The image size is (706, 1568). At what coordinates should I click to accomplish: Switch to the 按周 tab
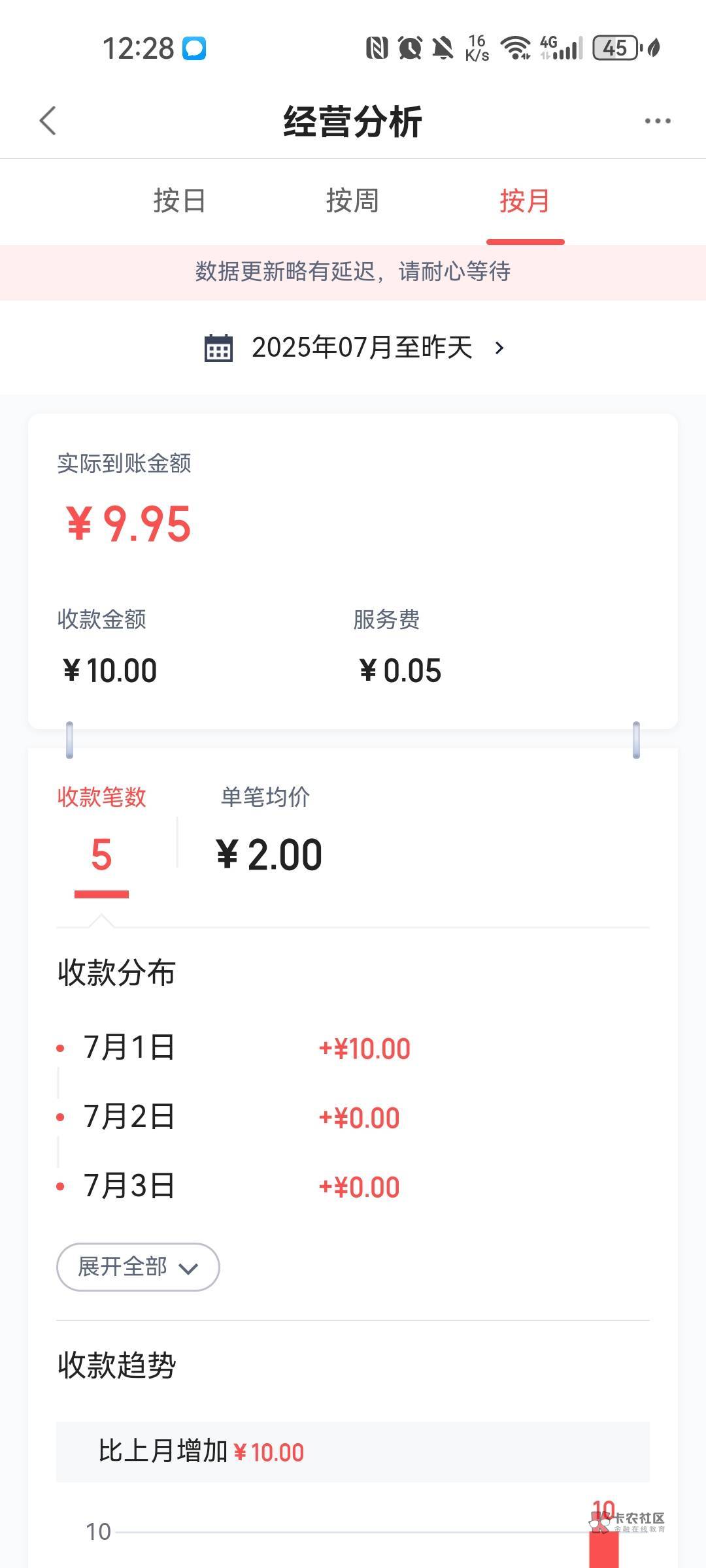[x=352, y=201]
